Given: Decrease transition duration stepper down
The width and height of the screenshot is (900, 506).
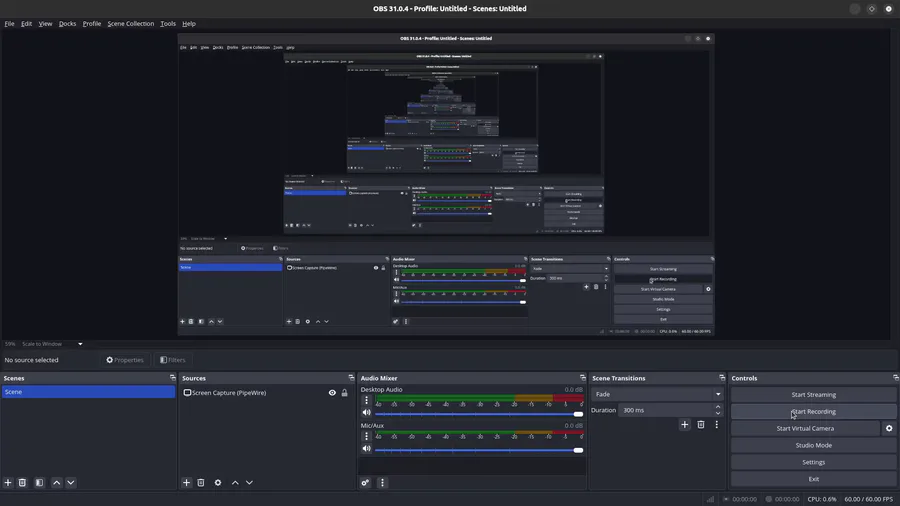Looking at the screenshot, I should pos(717,413).
